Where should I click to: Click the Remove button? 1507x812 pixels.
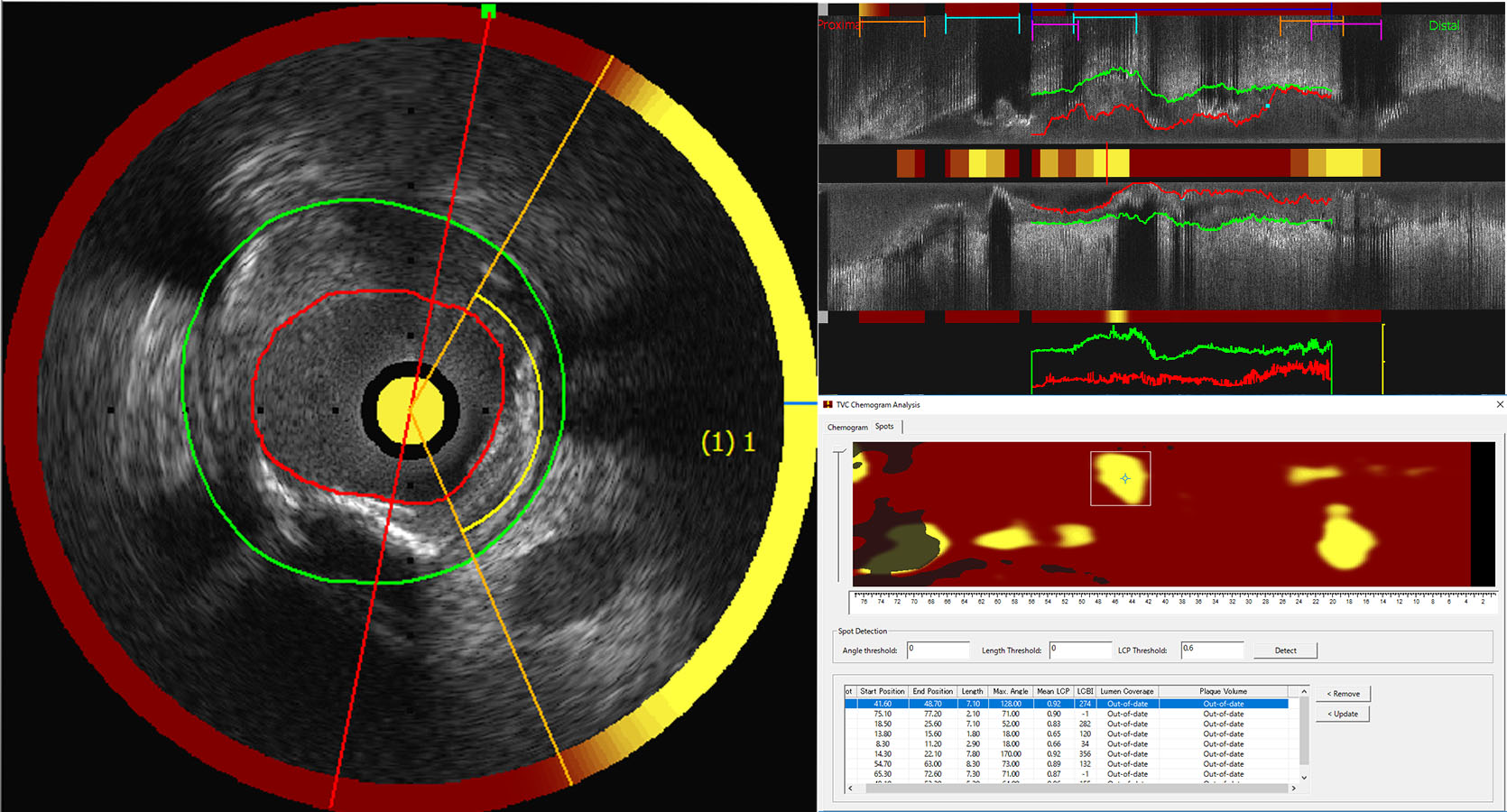click(x=1343, y=694)
